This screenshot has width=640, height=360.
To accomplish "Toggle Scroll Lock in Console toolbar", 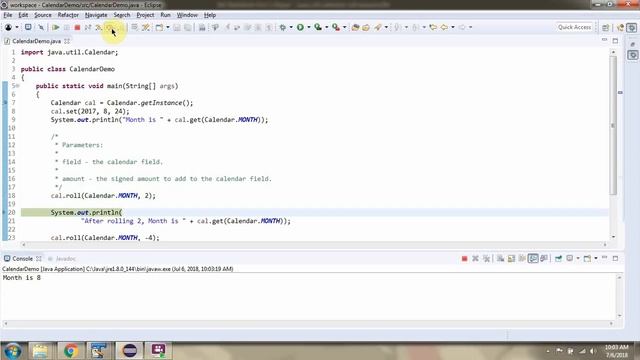I will (x=511, y=258).
